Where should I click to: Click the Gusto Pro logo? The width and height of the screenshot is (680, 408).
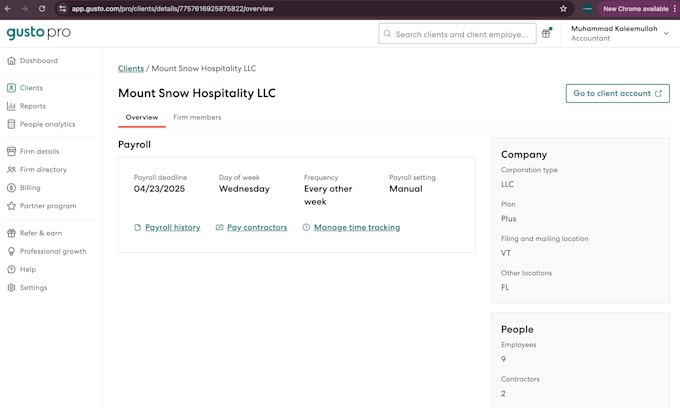[39, 33]
